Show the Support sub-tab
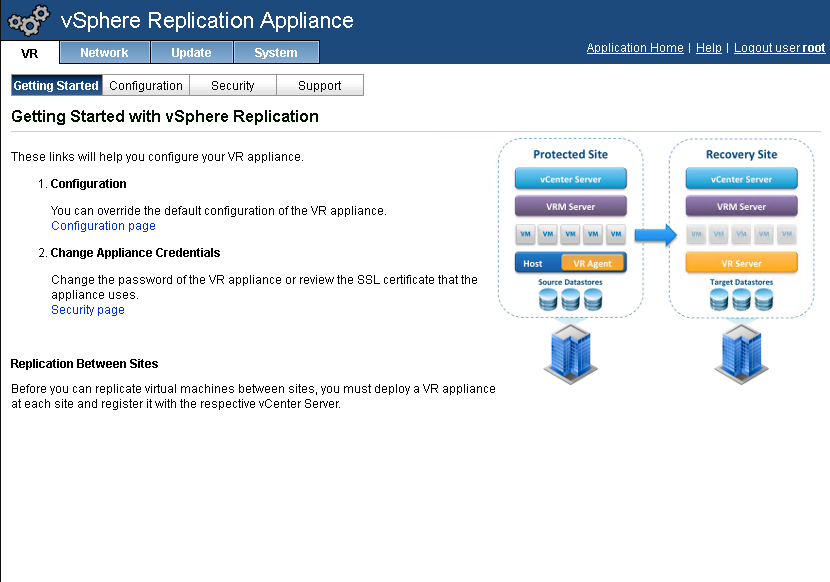Screen dimensions: 830x582 coord(320,86)
